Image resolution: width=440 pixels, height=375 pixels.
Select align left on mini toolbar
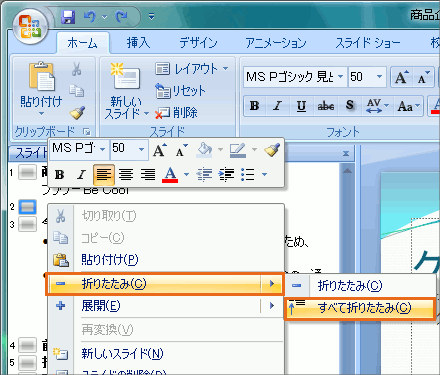[x=104, y=174]
